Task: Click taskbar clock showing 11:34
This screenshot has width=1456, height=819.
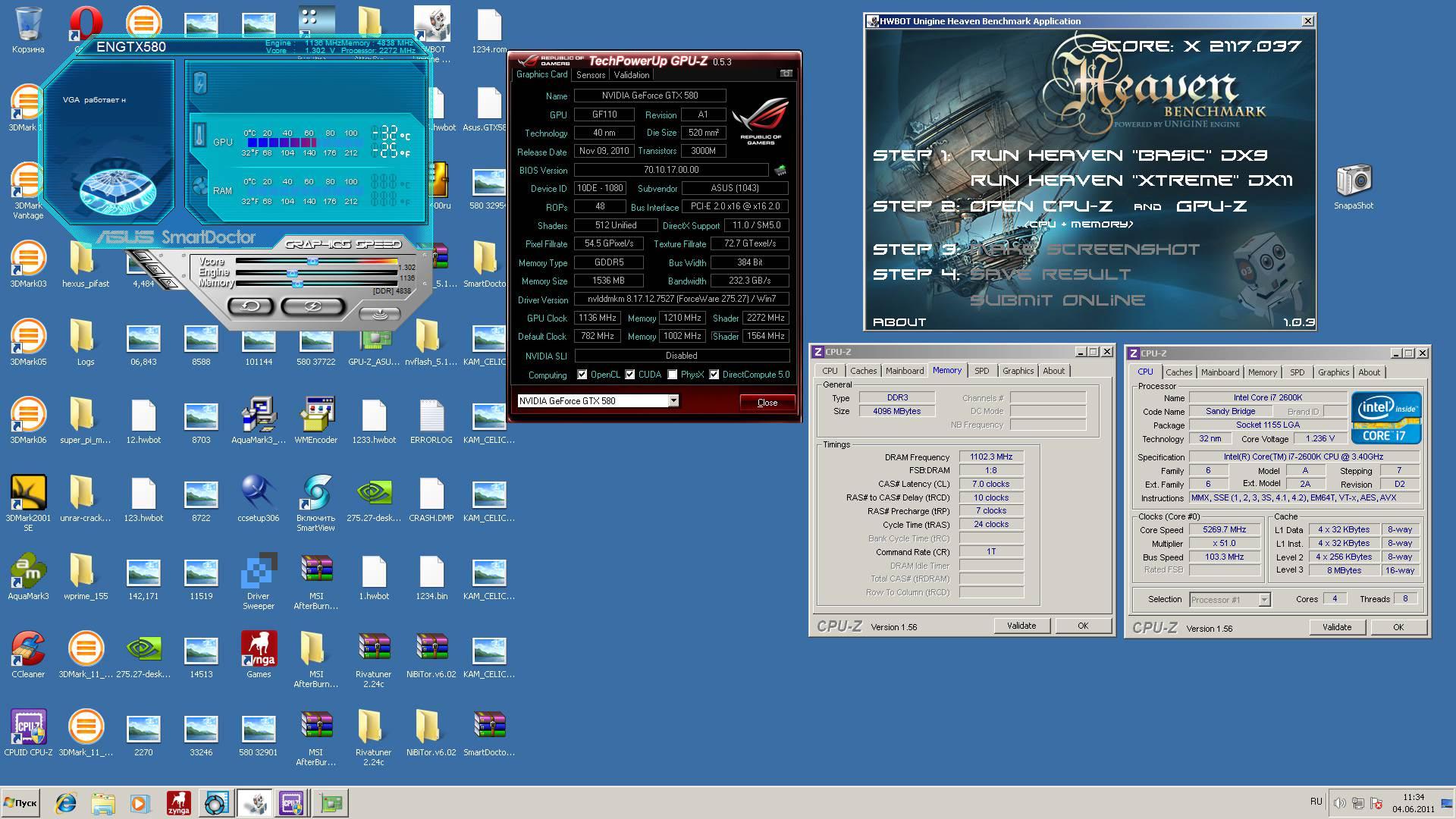Action: [x=1414, y=803]
